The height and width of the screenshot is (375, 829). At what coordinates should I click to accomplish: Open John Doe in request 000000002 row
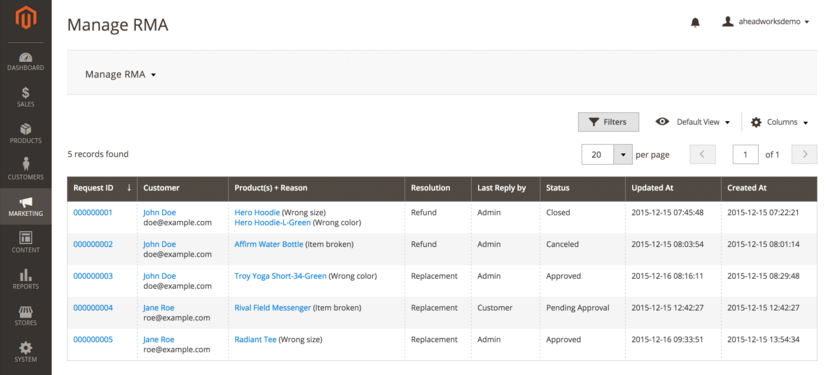pos(159,244)
